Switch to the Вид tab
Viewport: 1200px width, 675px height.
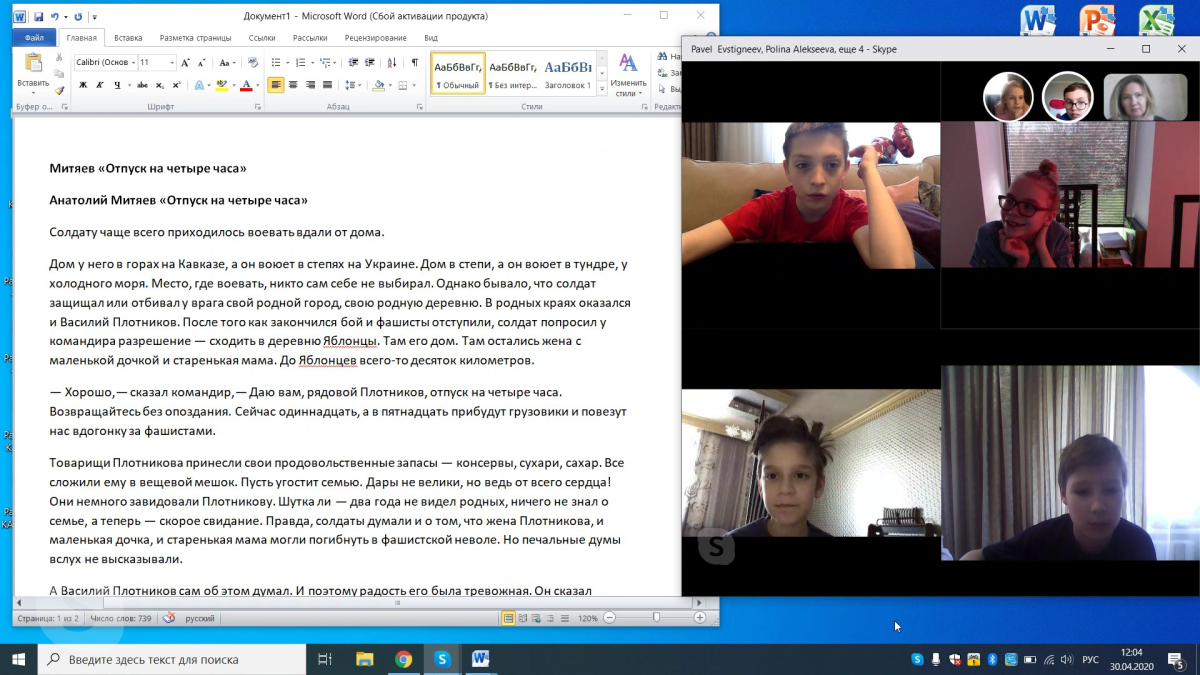(431, 38)
